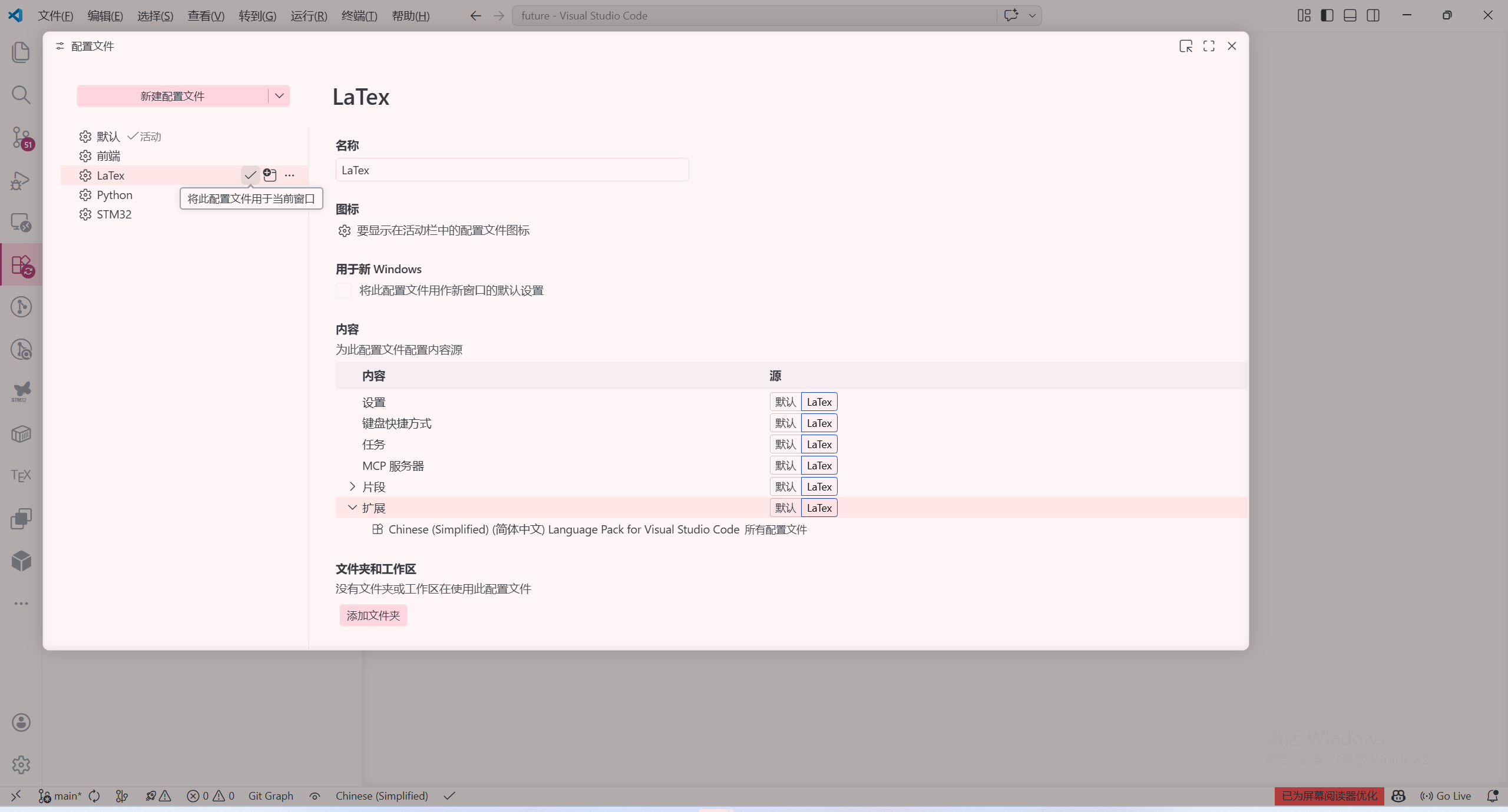Open the Run and Debug view

21,180
